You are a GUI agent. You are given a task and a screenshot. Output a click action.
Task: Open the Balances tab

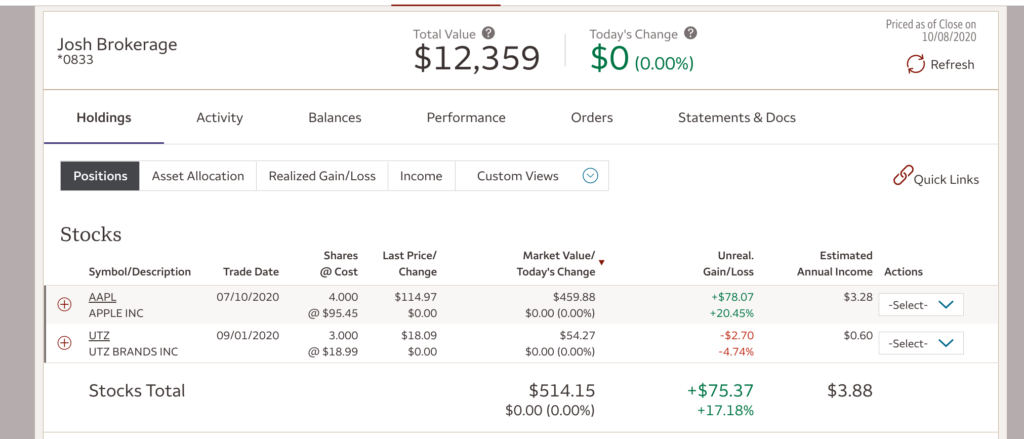[x=334, y=118]
